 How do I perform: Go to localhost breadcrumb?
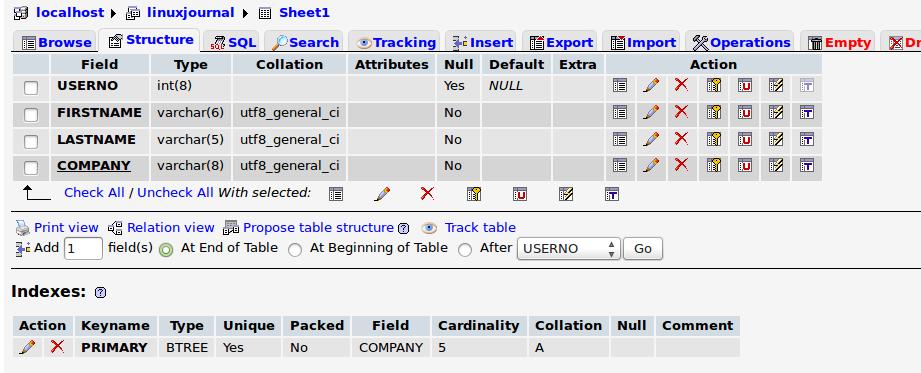click(70, 12)
